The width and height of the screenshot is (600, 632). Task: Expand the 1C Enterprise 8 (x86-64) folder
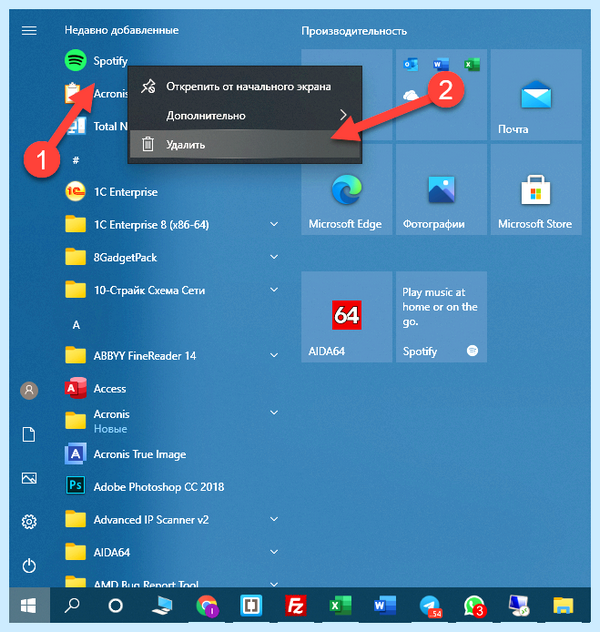pyautogui.click(x=274, y=224)
